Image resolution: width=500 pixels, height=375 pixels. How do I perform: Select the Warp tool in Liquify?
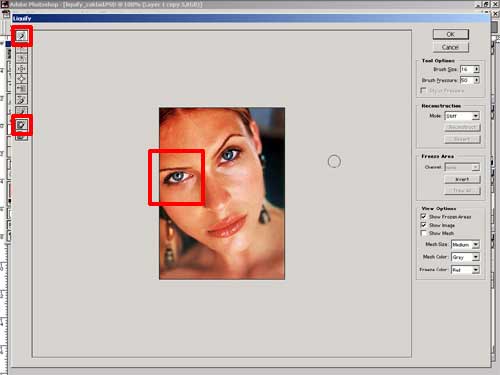[22, 35]
